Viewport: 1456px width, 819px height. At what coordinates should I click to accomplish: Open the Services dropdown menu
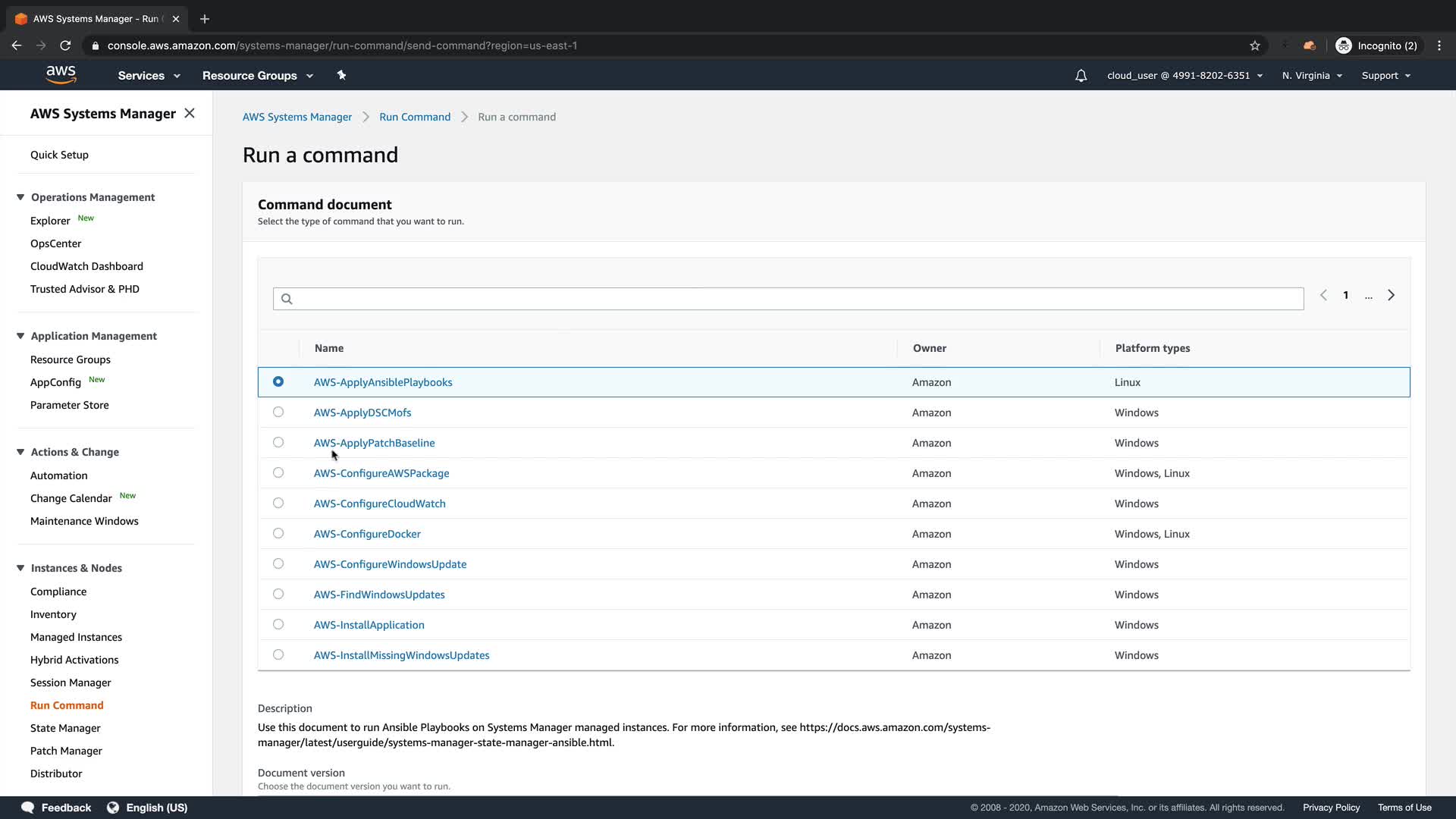[x=149, y=76]
